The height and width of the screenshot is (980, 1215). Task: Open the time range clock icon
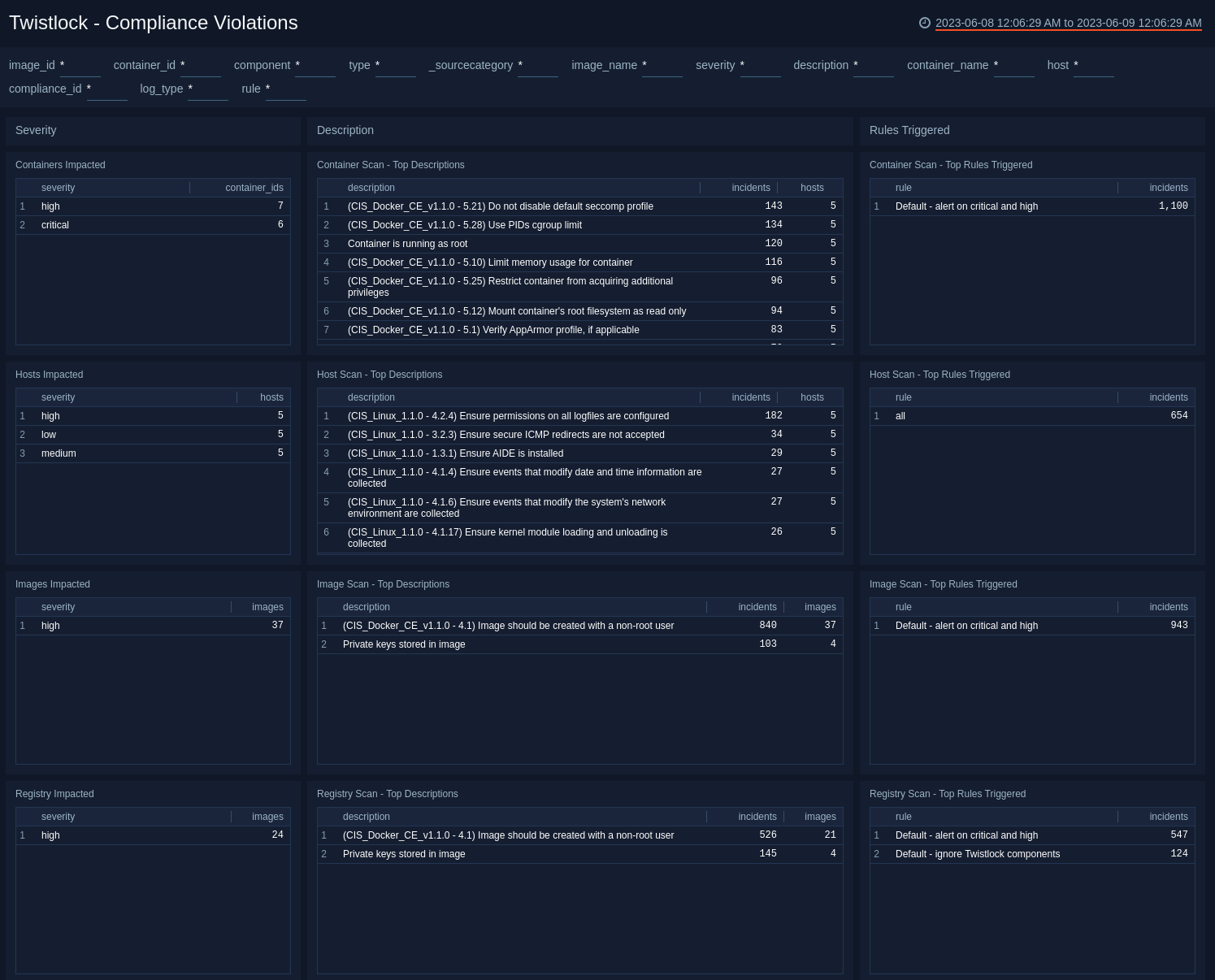926,23
